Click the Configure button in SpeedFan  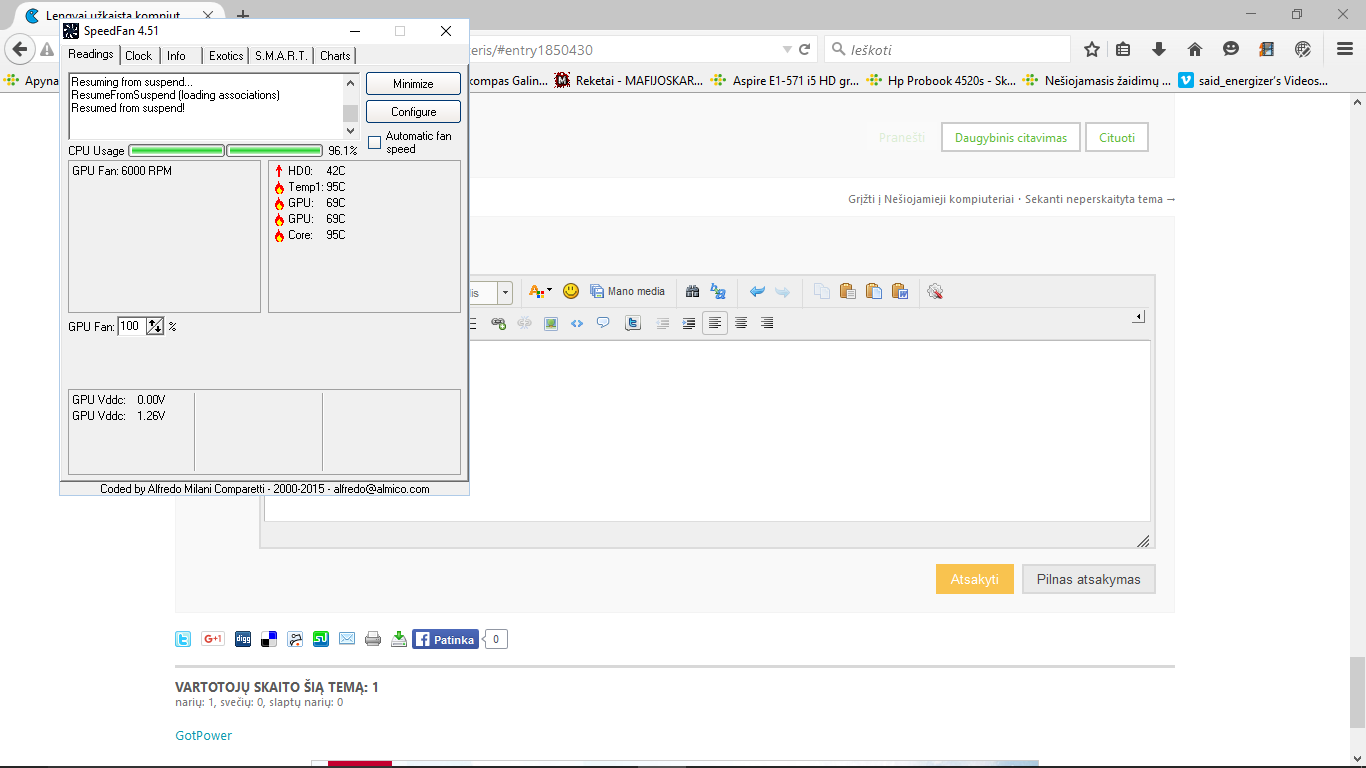[413, 112]
